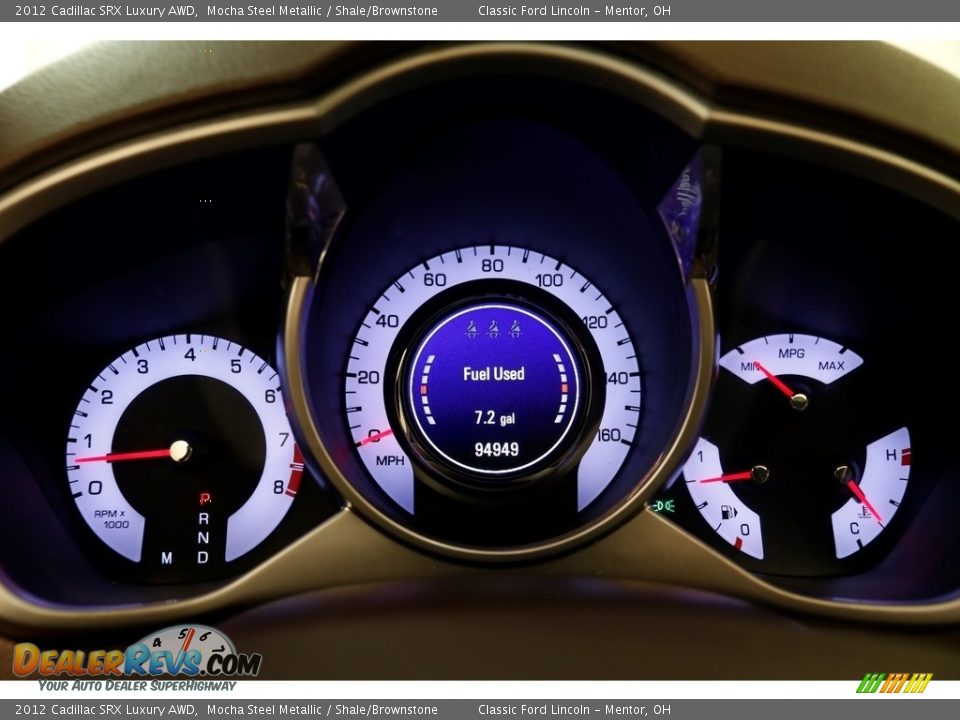This screenshot has width=960, height=720.
Task: Click the right seatbelt indicator icon
Action: click(515, 329)
